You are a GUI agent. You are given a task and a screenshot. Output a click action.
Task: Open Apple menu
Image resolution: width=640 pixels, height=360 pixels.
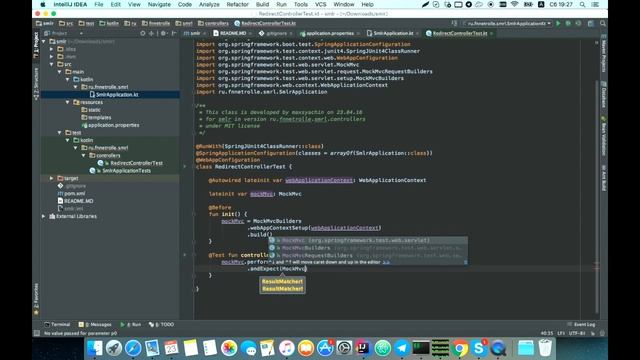click(43, 4)
